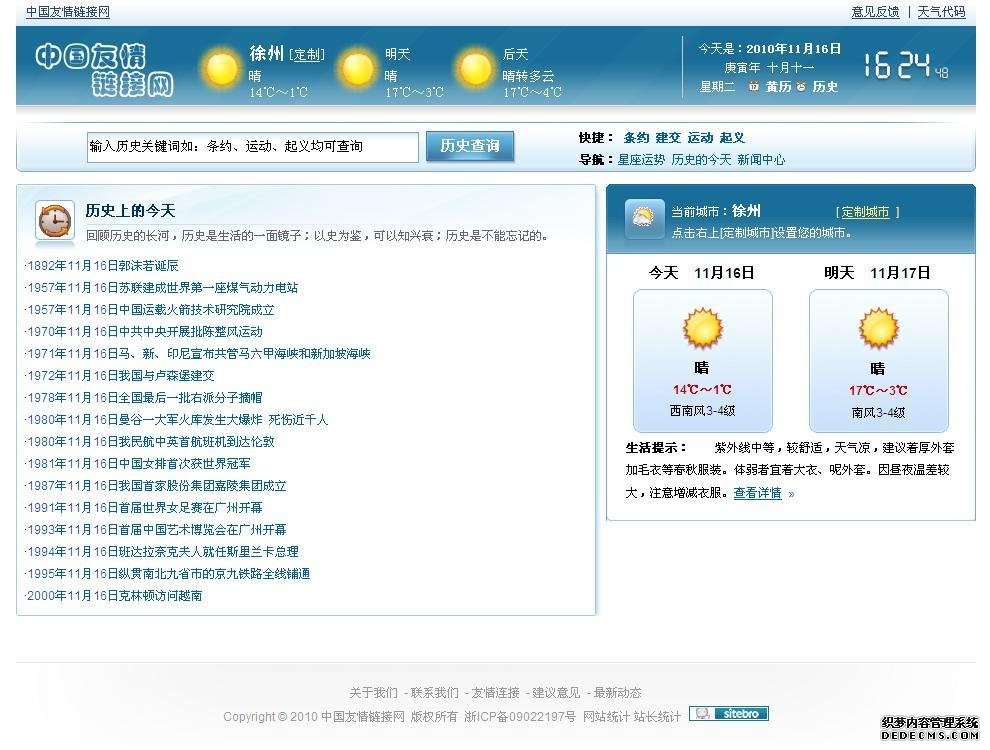This screenshot has height=750, width=990.
Task: Click the 后天 weather sun icon
Action: click(475, 69)
